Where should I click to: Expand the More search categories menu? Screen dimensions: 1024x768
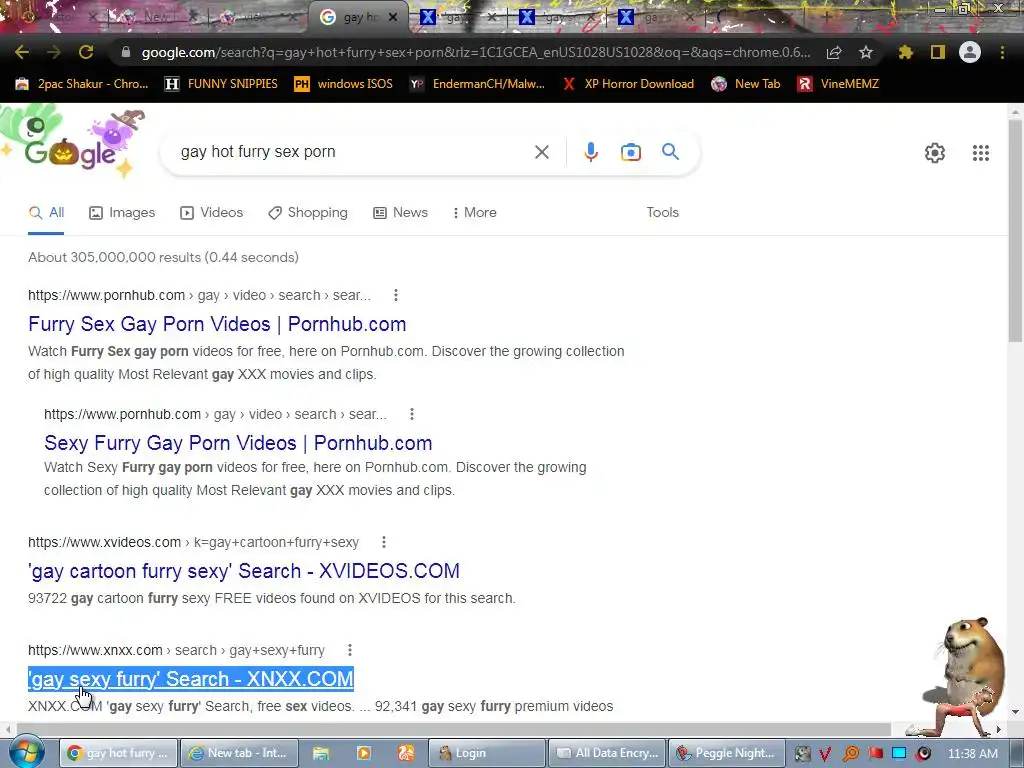point(475,213)
